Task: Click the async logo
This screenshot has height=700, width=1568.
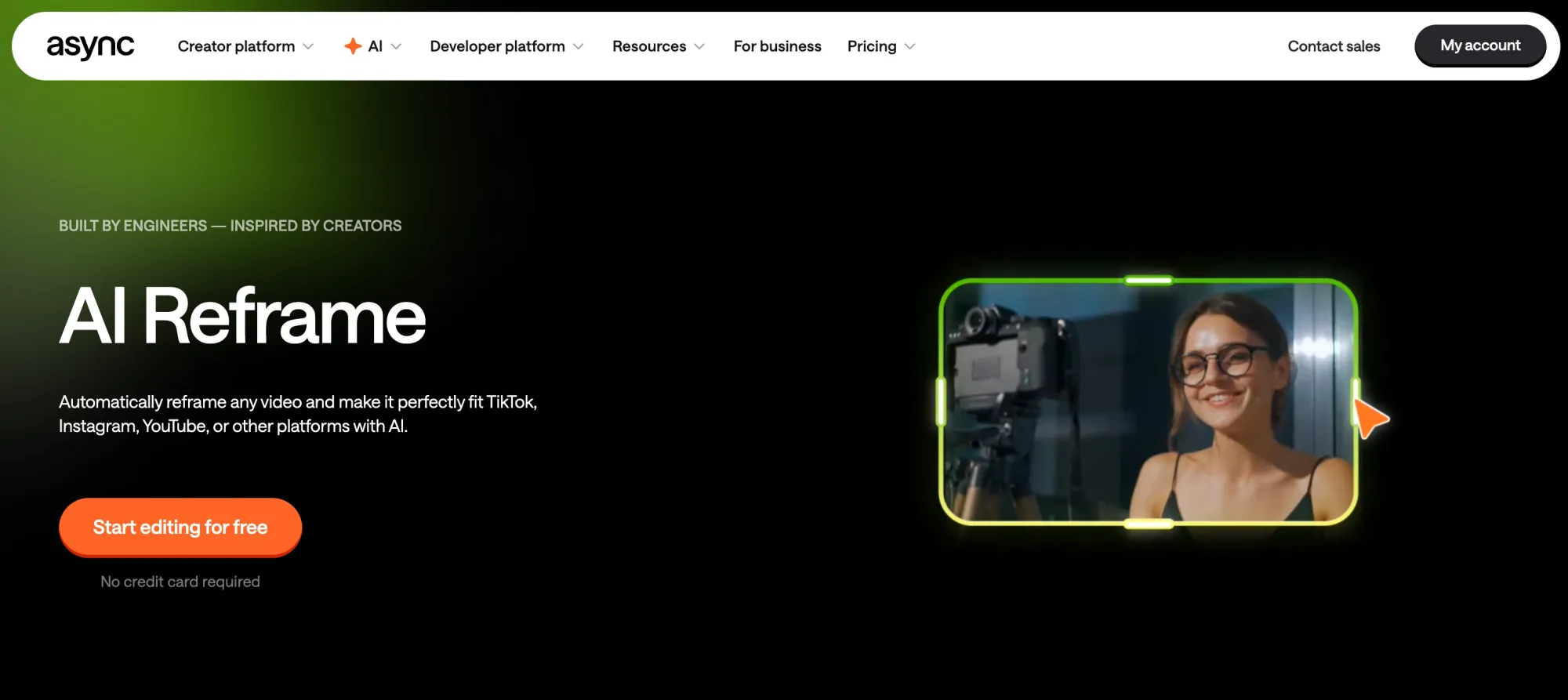Action: (x=90, y=46)
